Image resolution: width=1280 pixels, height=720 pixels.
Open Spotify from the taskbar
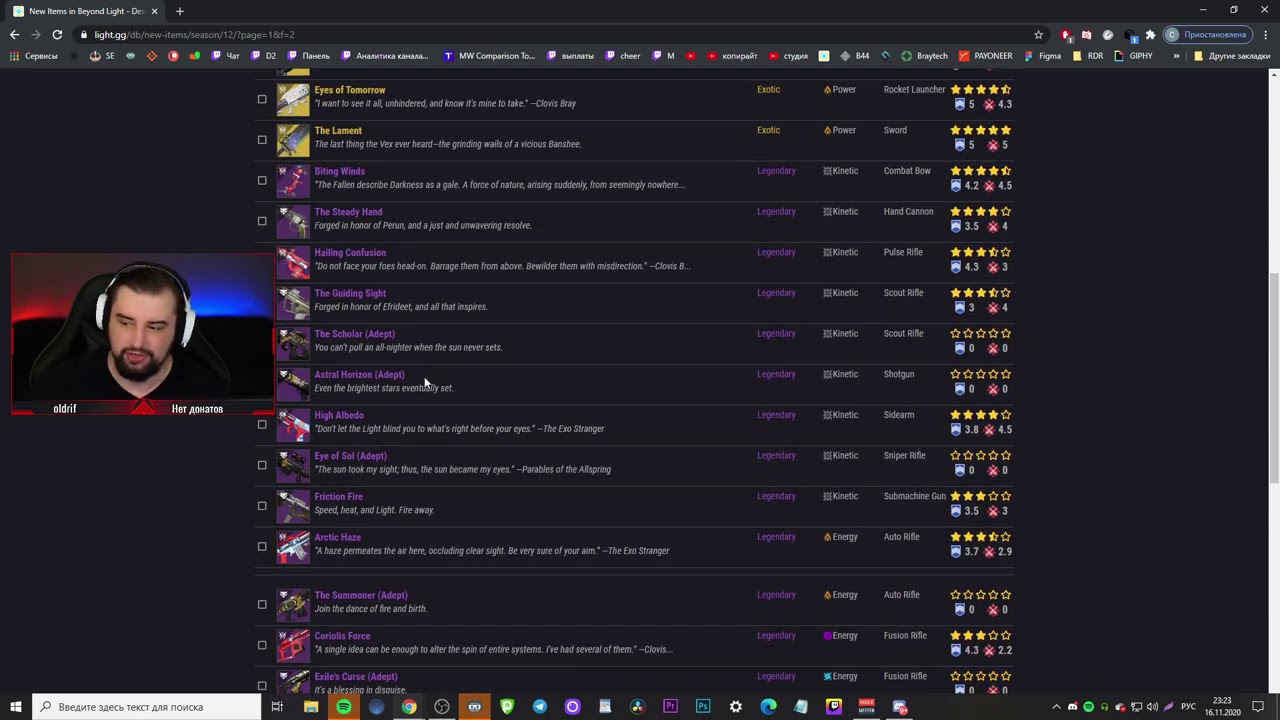point(343,707)
